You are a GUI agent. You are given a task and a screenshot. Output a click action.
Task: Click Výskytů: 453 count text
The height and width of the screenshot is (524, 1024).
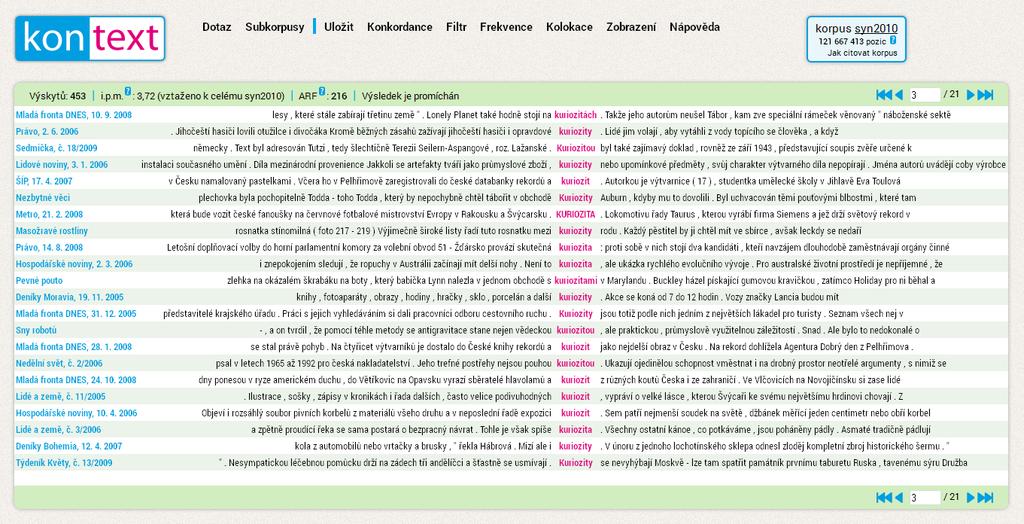pos(57,96)
